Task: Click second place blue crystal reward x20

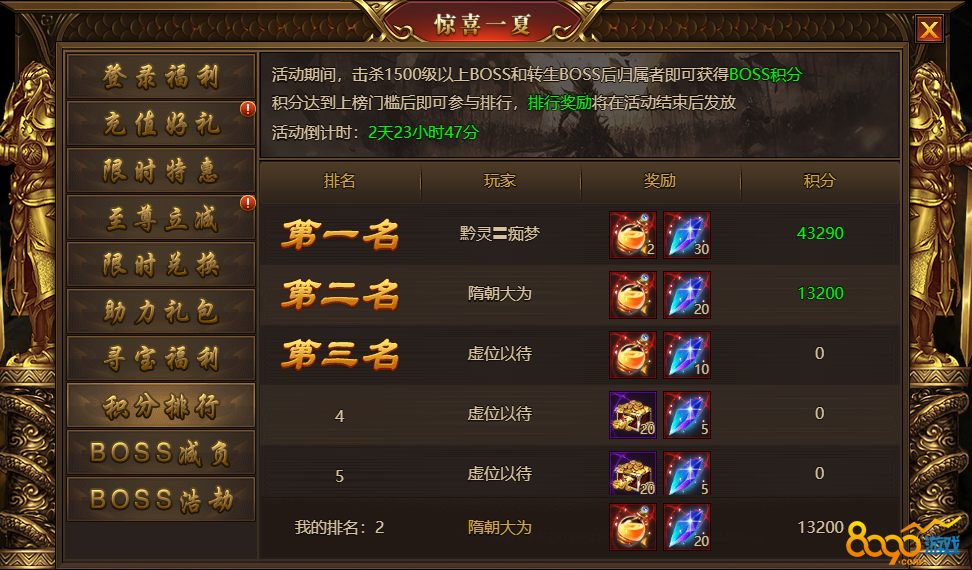Action: tap(687, 295)
